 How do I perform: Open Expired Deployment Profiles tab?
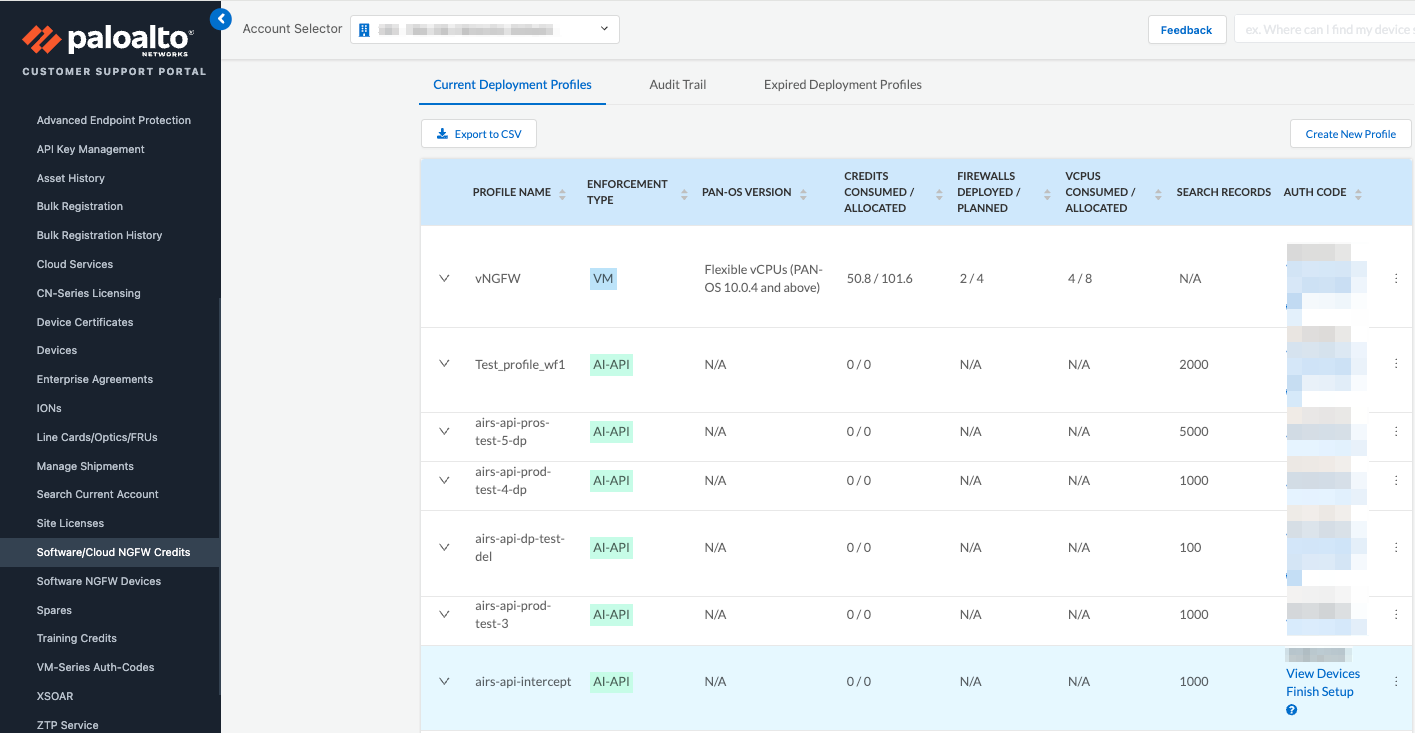tap(842, 85)
